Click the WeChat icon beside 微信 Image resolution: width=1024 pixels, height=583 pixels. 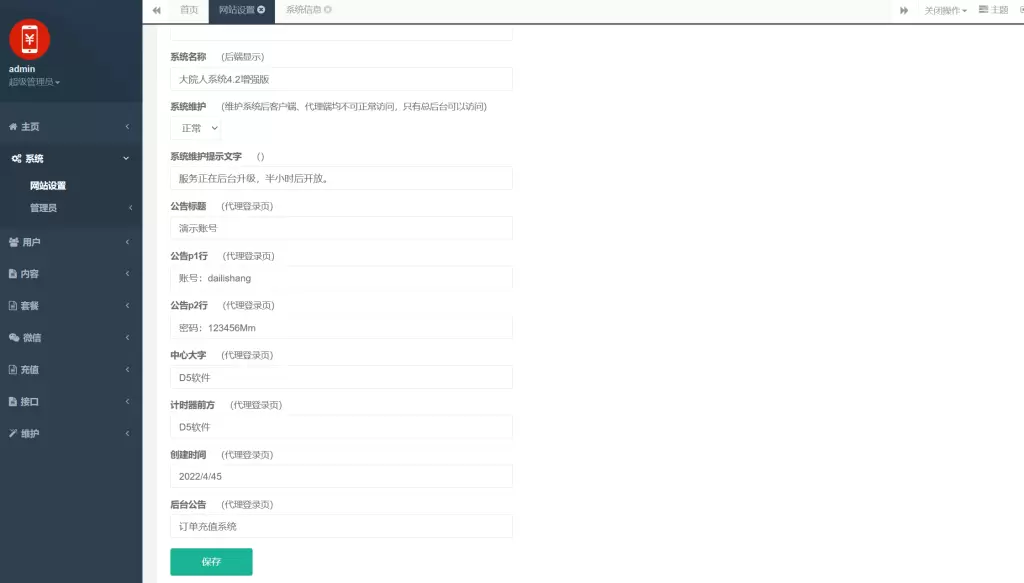pyautogui.click(x=14, y=338)
